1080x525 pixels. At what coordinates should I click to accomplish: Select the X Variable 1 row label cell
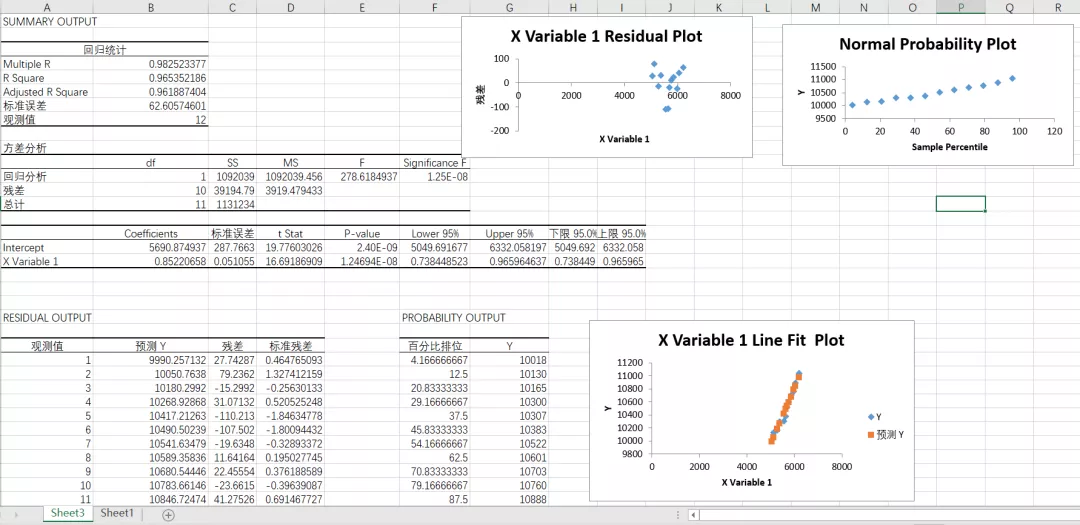tap(46, 262)
